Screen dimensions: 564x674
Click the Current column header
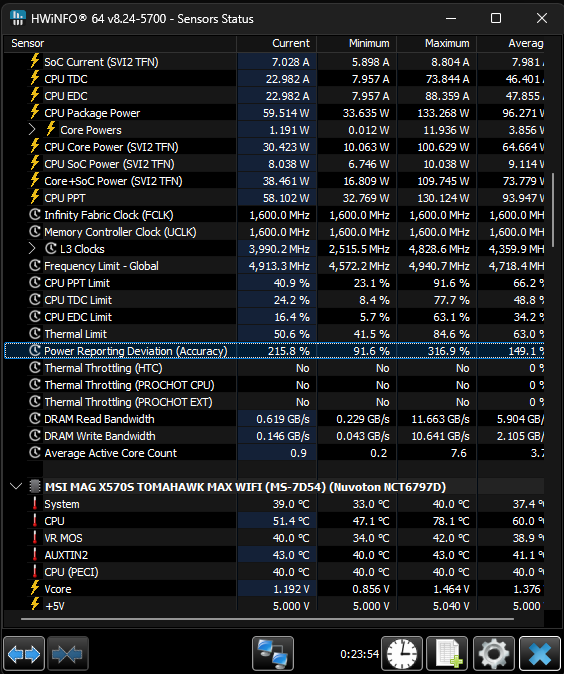click(276, 43)
